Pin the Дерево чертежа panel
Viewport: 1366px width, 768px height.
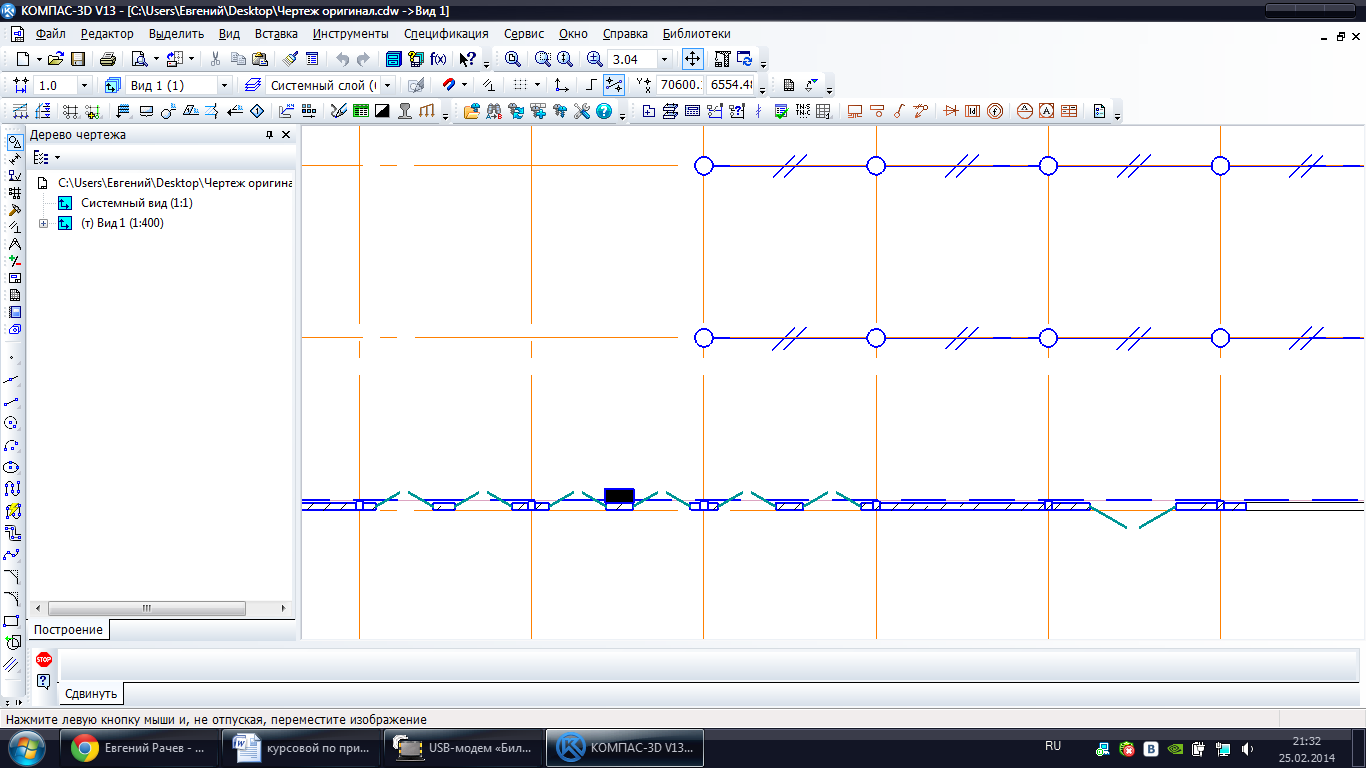(268, 135)
